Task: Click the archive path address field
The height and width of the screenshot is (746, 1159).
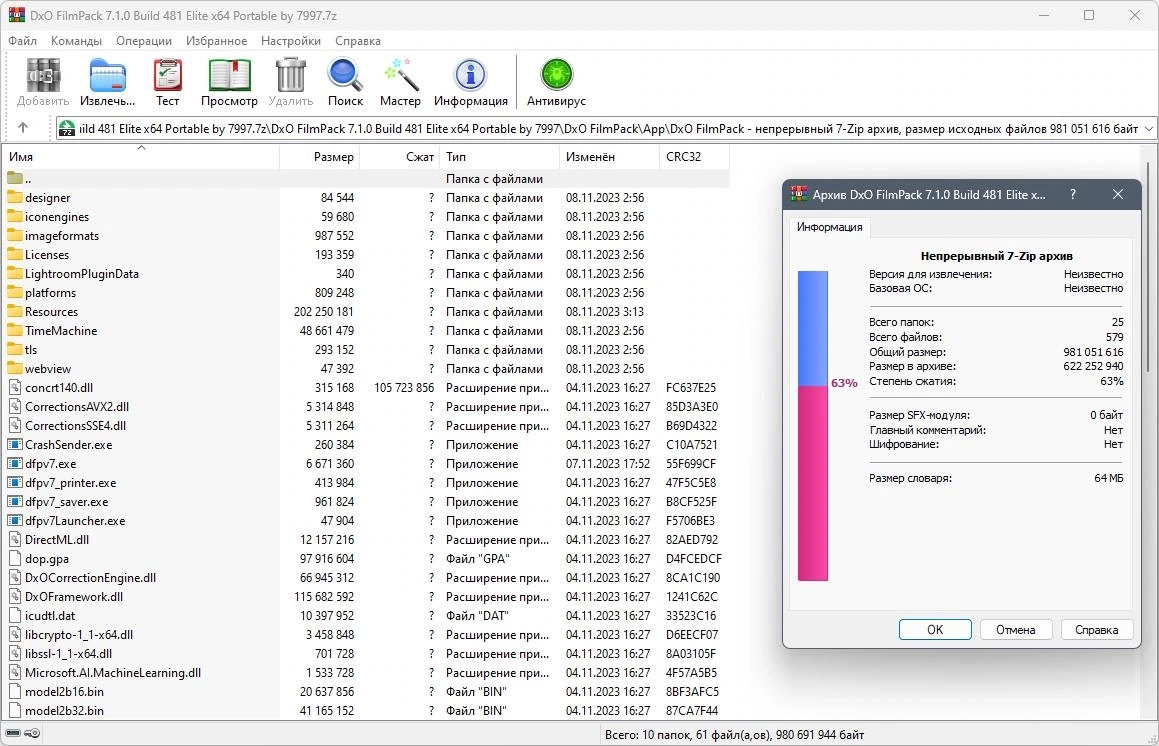Action: pyautogui.click(x=606, y=129)
